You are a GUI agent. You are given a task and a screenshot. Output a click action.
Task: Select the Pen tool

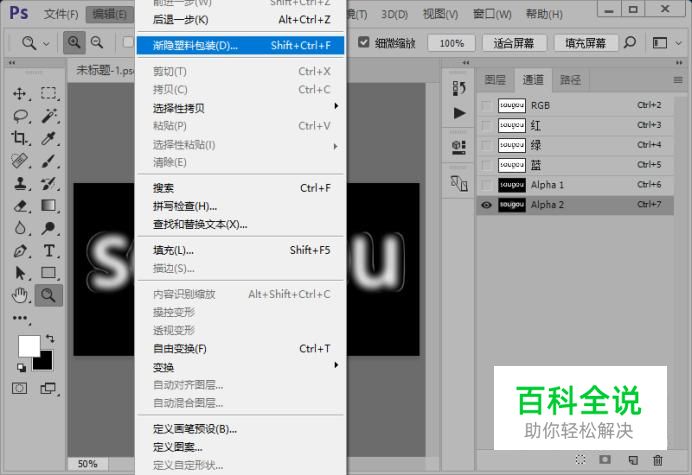20,251
